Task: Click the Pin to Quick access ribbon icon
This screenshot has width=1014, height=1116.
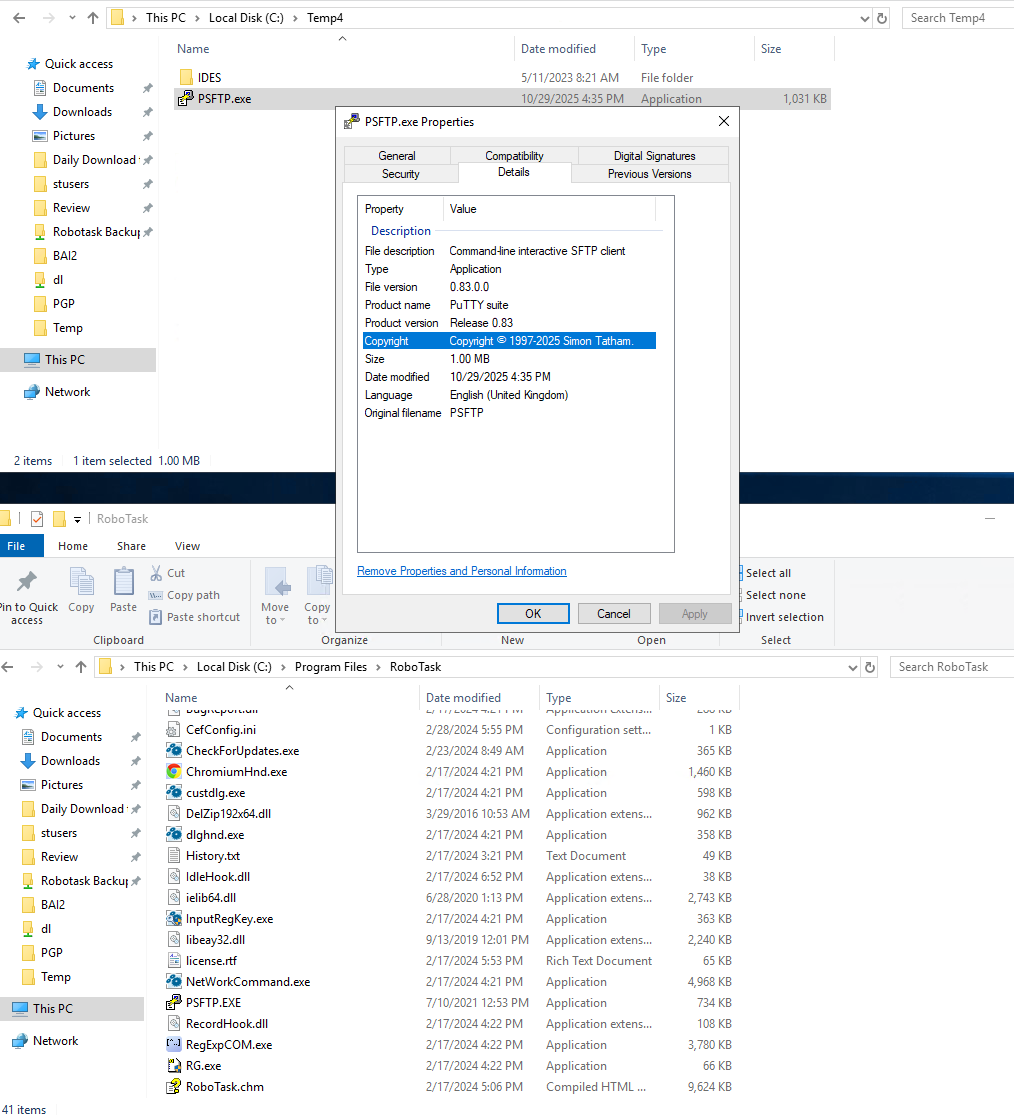Action: pos(27,583)
